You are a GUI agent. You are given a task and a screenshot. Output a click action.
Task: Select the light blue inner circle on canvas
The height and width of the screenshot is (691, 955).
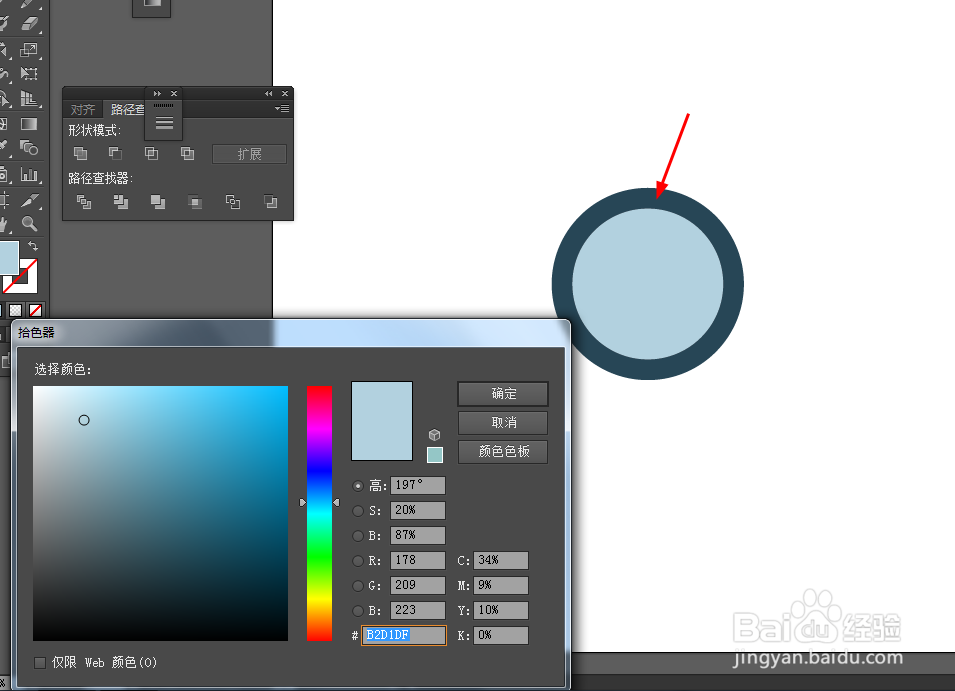point(647,284)
